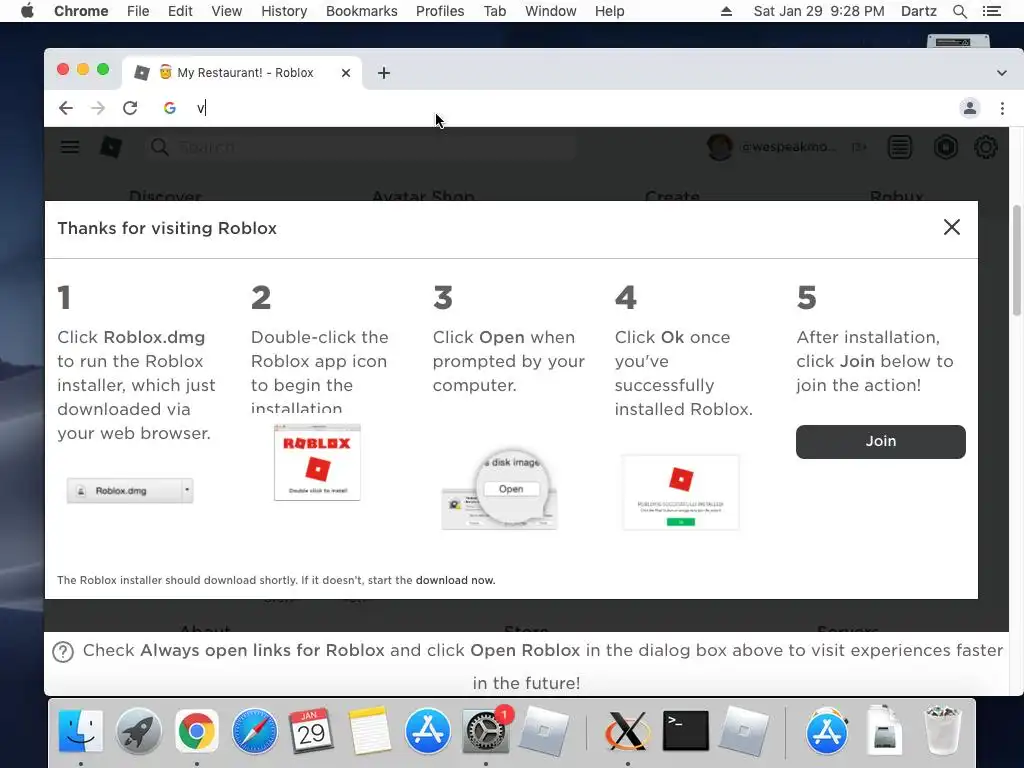The height and width of the screenshot is (768, 1024).
Task: Expand the tab search chevron
Action: [1002, 73]
